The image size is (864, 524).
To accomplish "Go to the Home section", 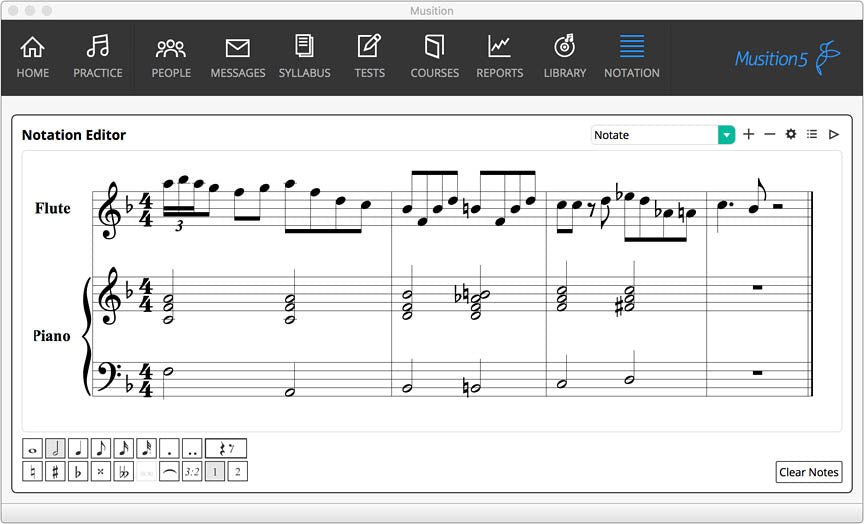I will pos(33,57).
